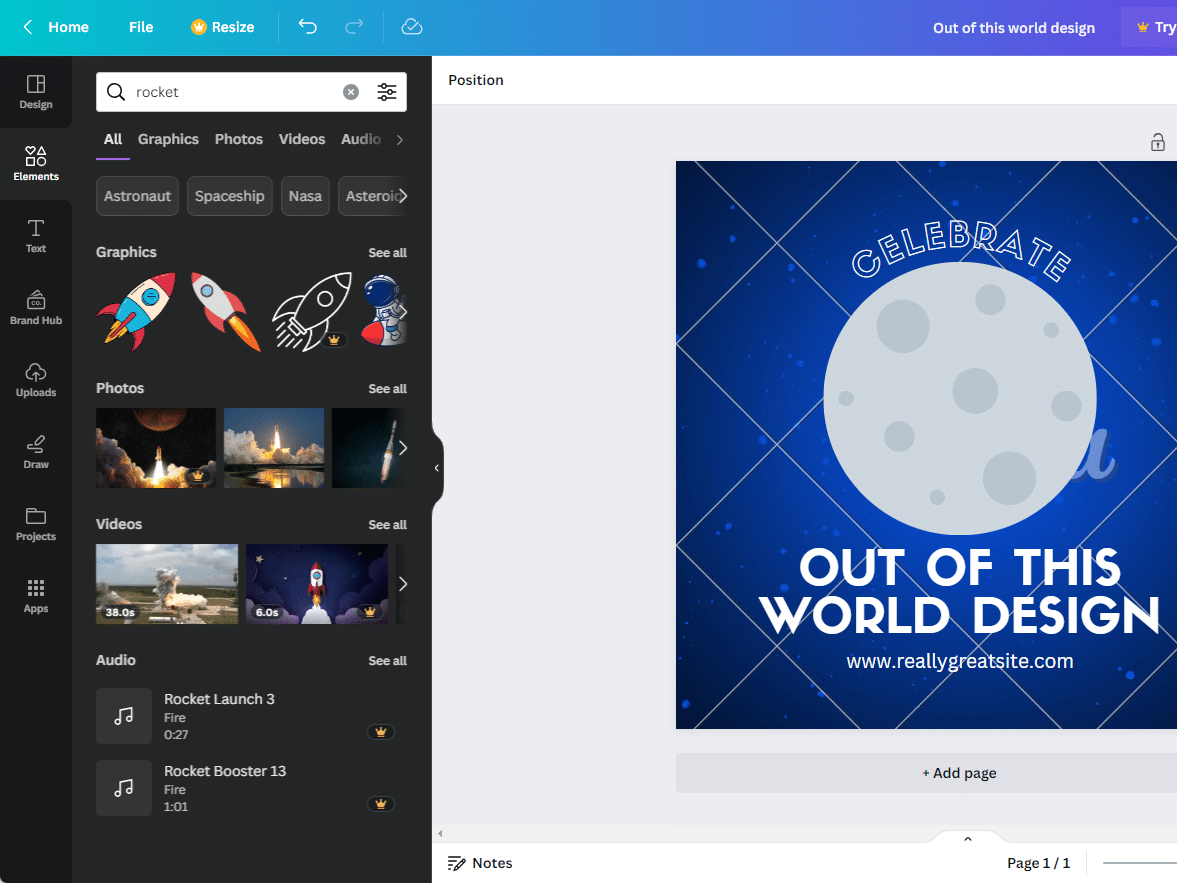1177x883 pixels.
Task: Switch to the Draw tool
Action: coord(36,451)
